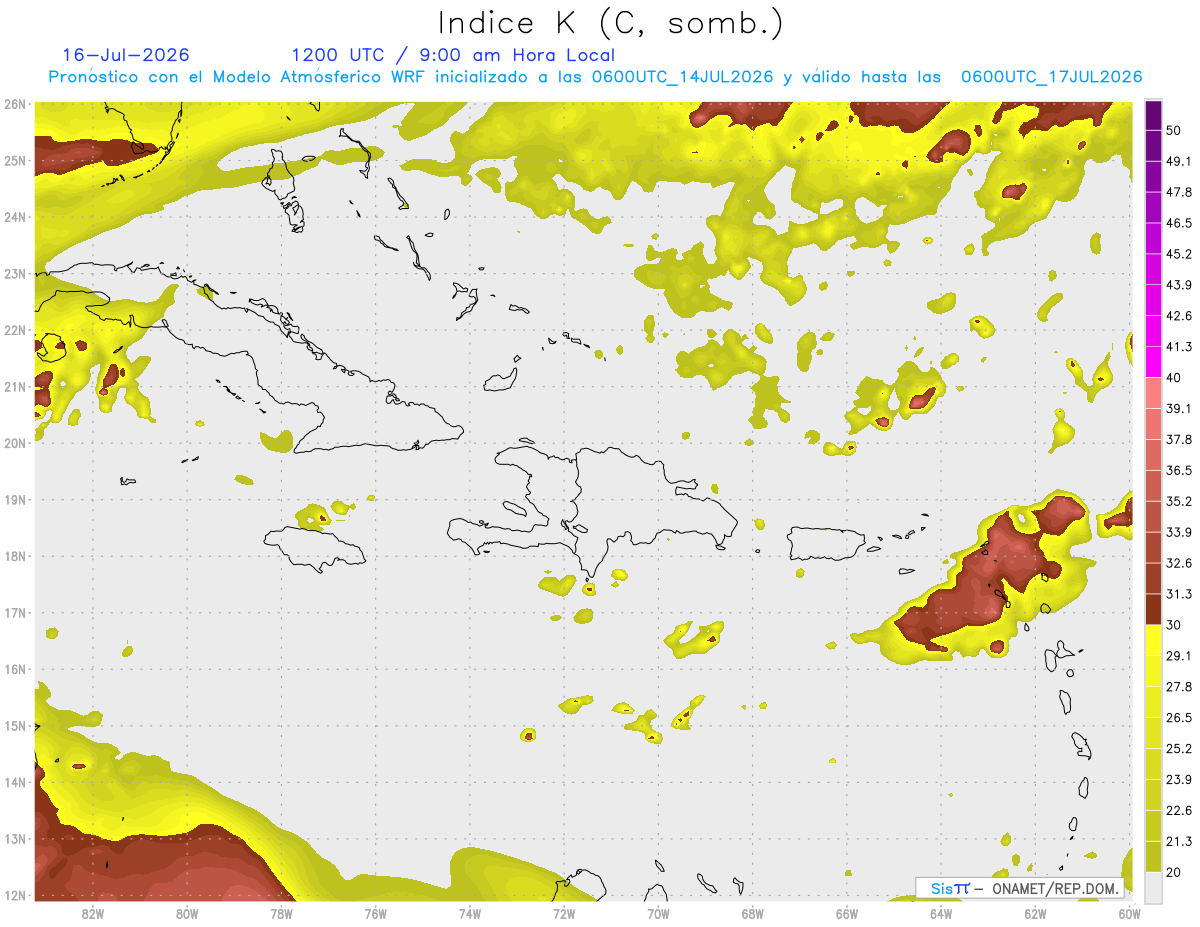The height and width of the screenshot is (927, 1200).
Task: Click the colorbar value "45.2"
Action: (1179, 254)
